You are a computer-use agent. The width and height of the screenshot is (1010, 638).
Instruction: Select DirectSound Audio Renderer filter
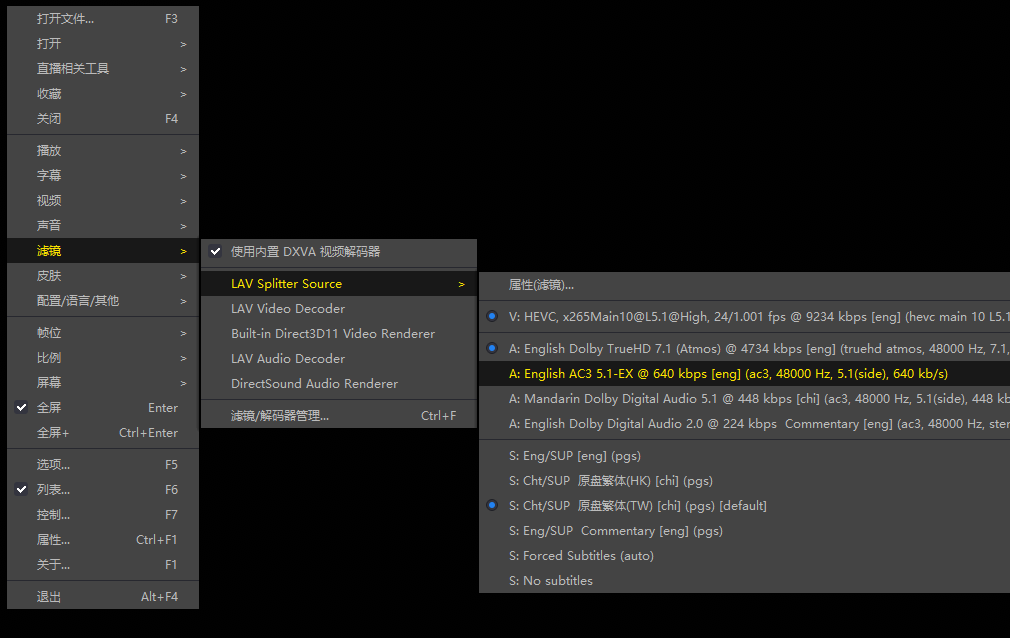339,384
